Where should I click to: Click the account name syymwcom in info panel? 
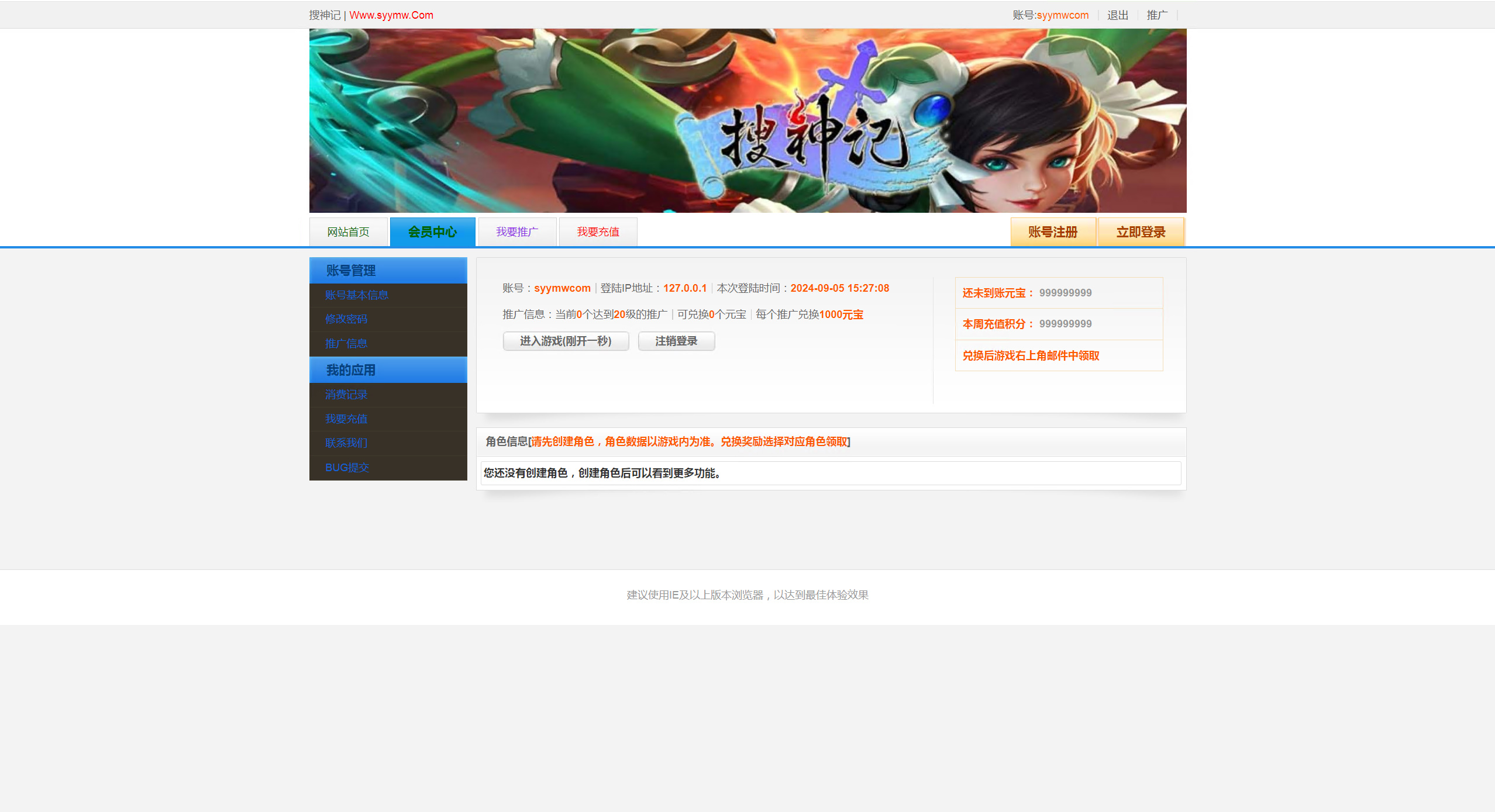point(562,288)
